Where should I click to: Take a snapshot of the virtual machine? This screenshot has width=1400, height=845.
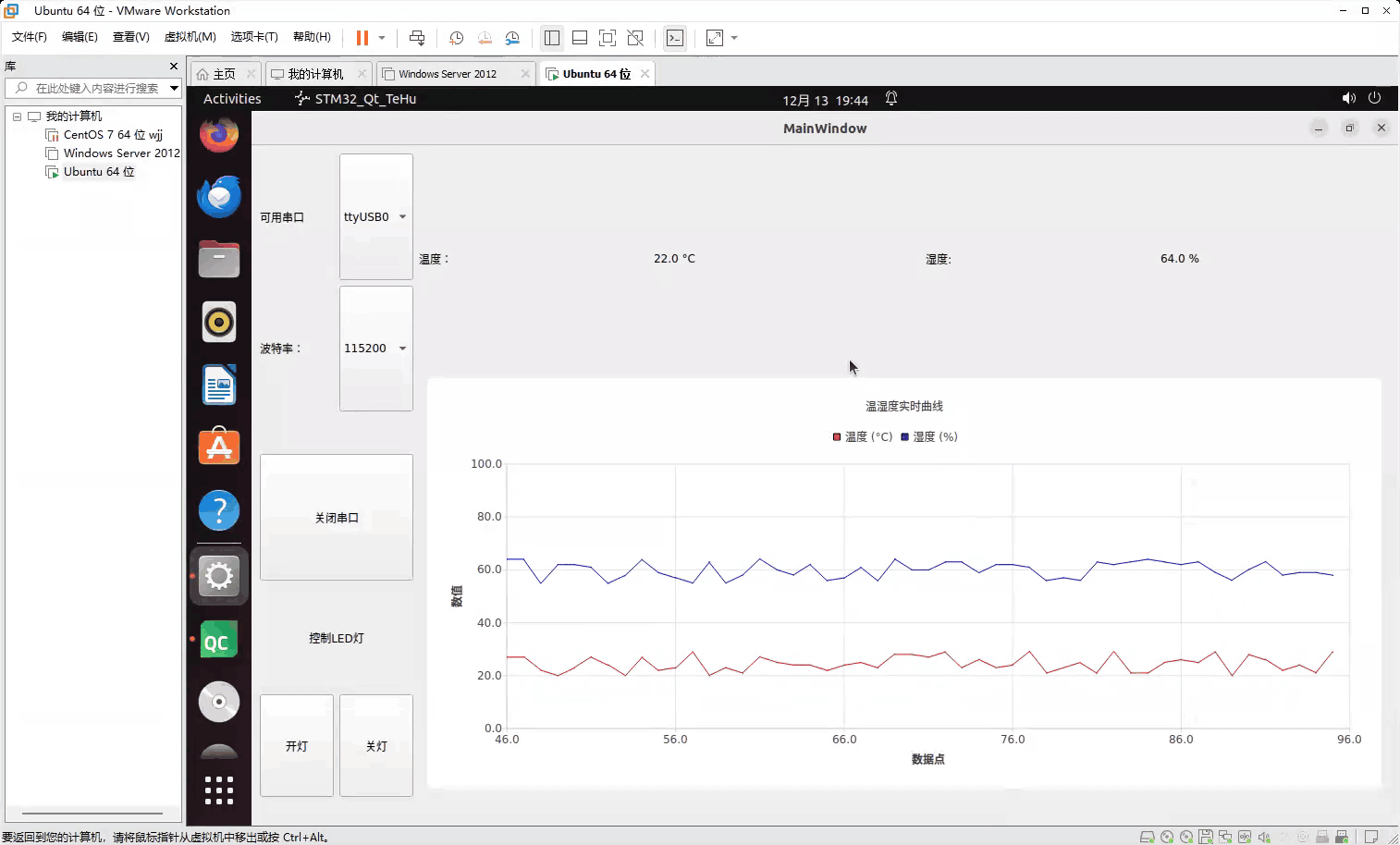[456, 38]
